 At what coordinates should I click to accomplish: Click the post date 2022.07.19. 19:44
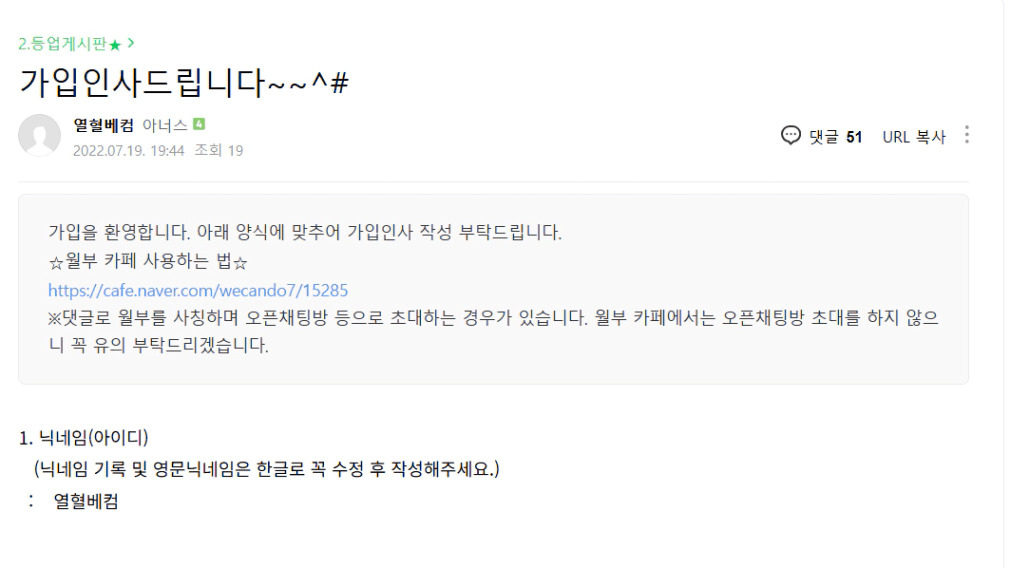click(129, 151)
